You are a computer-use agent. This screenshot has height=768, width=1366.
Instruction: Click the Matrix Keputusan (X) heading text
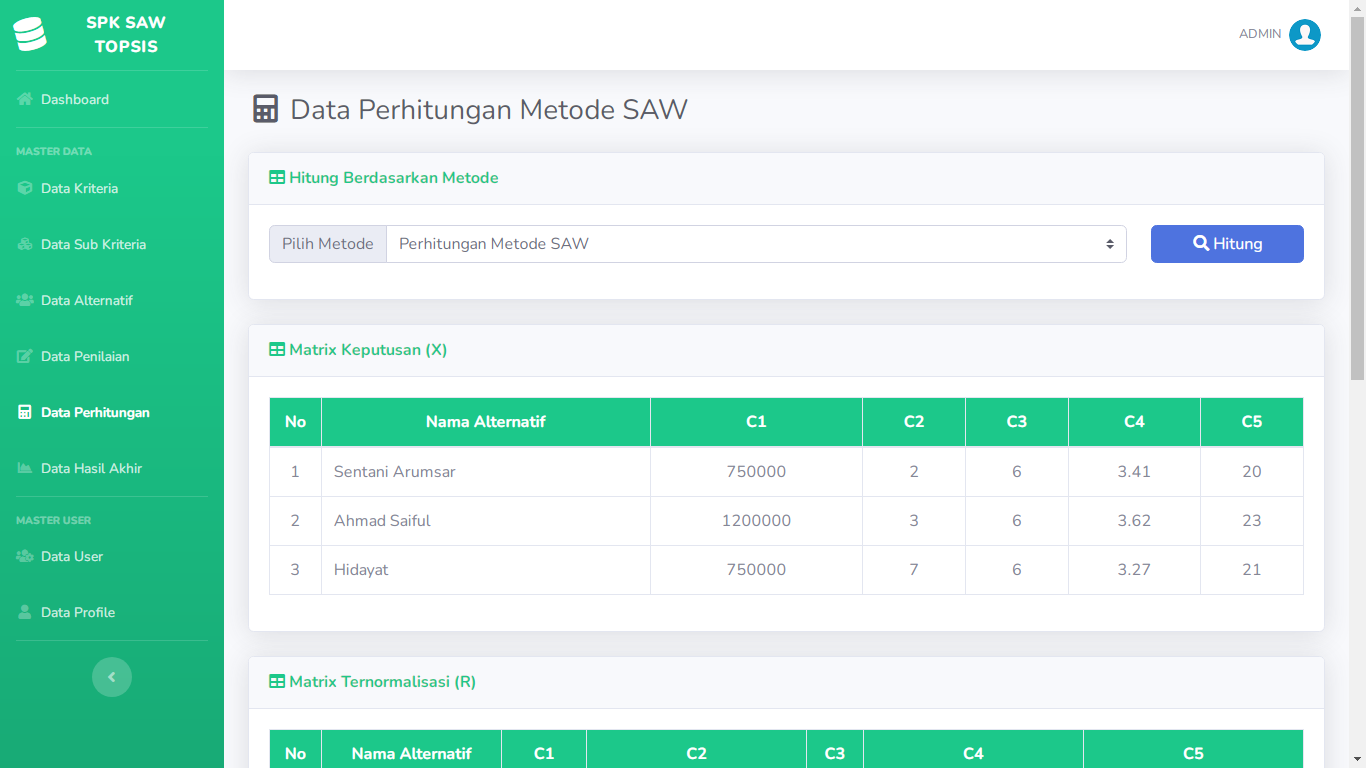point(368,350)
